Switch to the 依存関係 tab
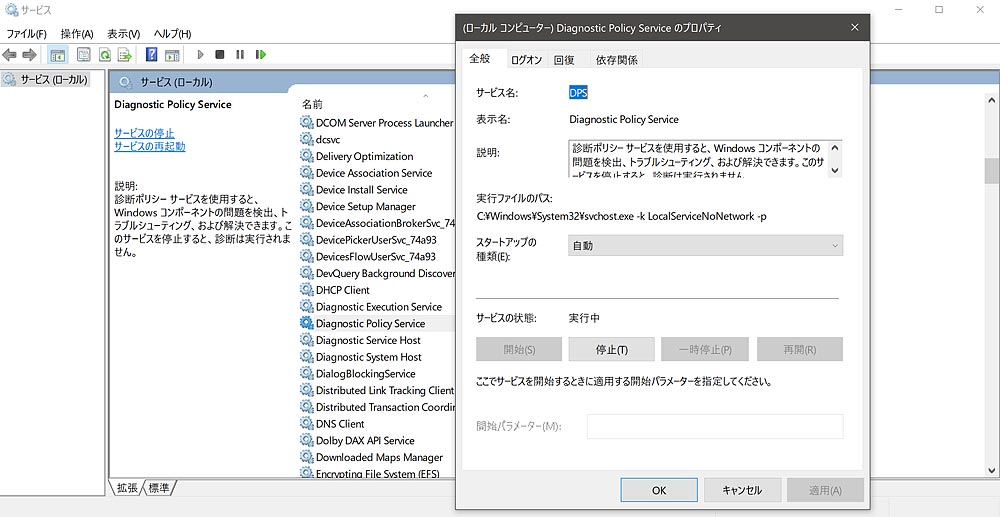 tap(616, 60)
